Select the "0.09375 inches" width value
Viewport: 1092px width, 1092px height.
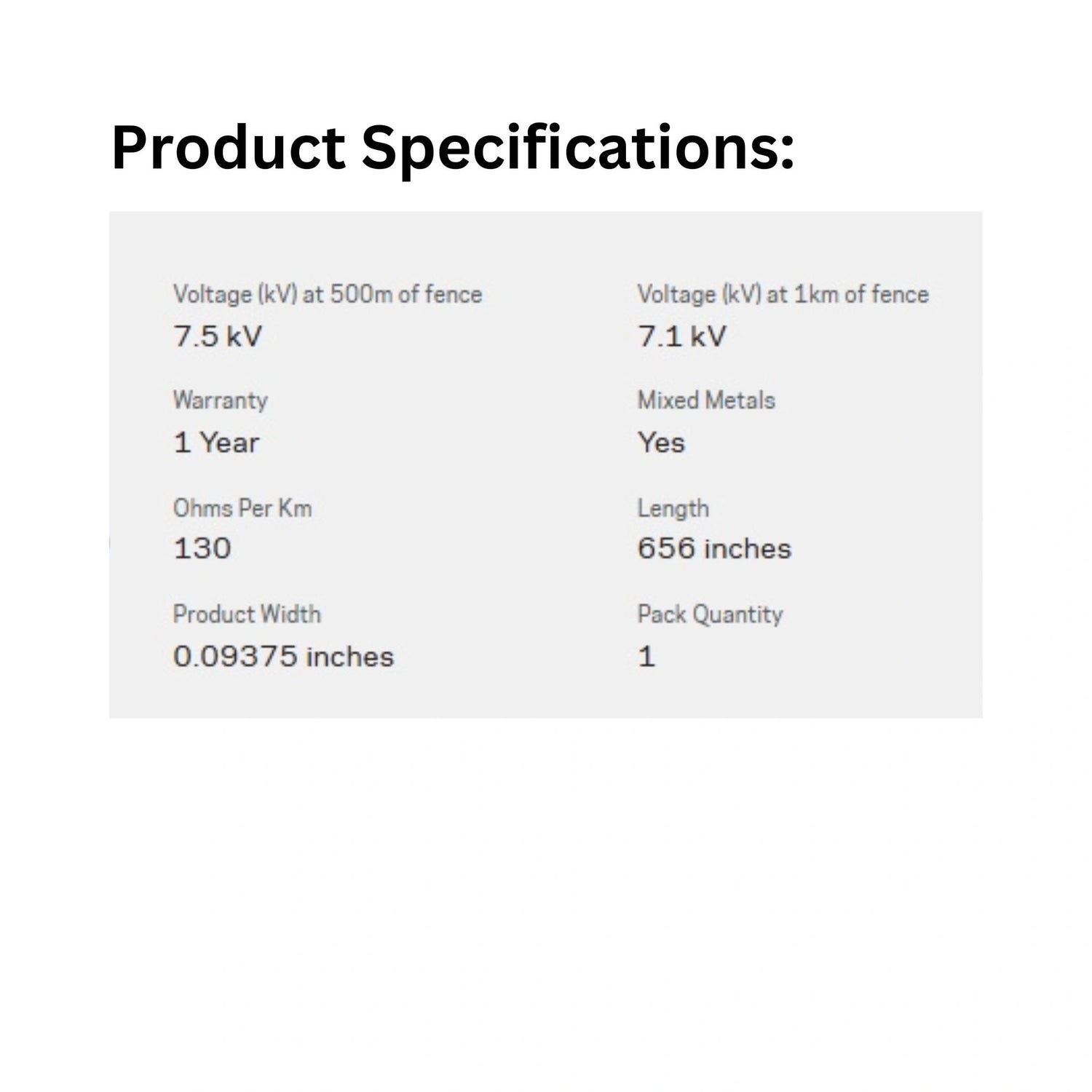tap(283, 657)
